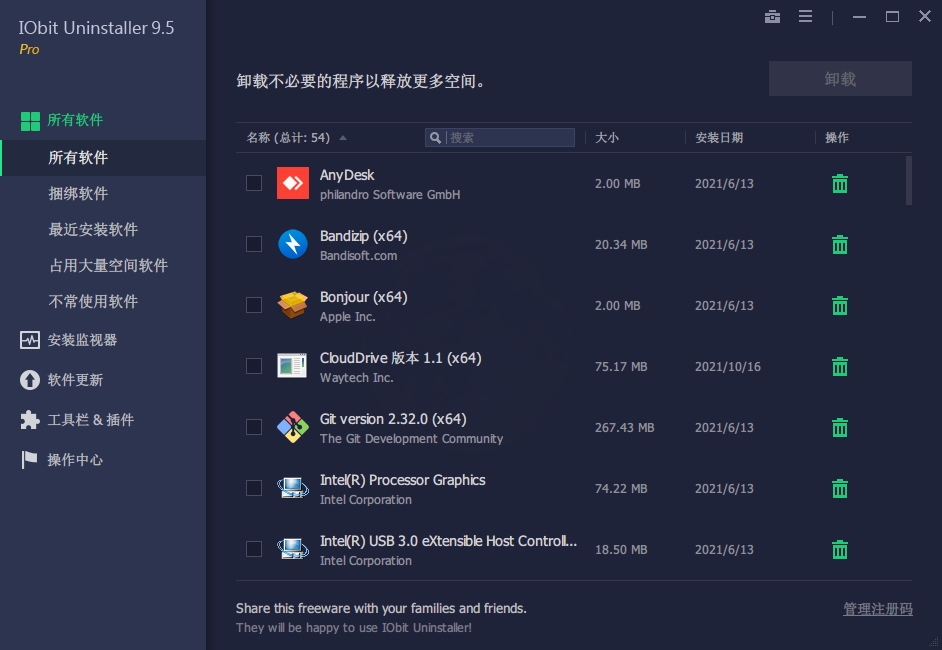Check the Bonjour (x64) checkbox
Image resolution: width=942 pixels, height=650 pixels.
click(x=254, y=305)
